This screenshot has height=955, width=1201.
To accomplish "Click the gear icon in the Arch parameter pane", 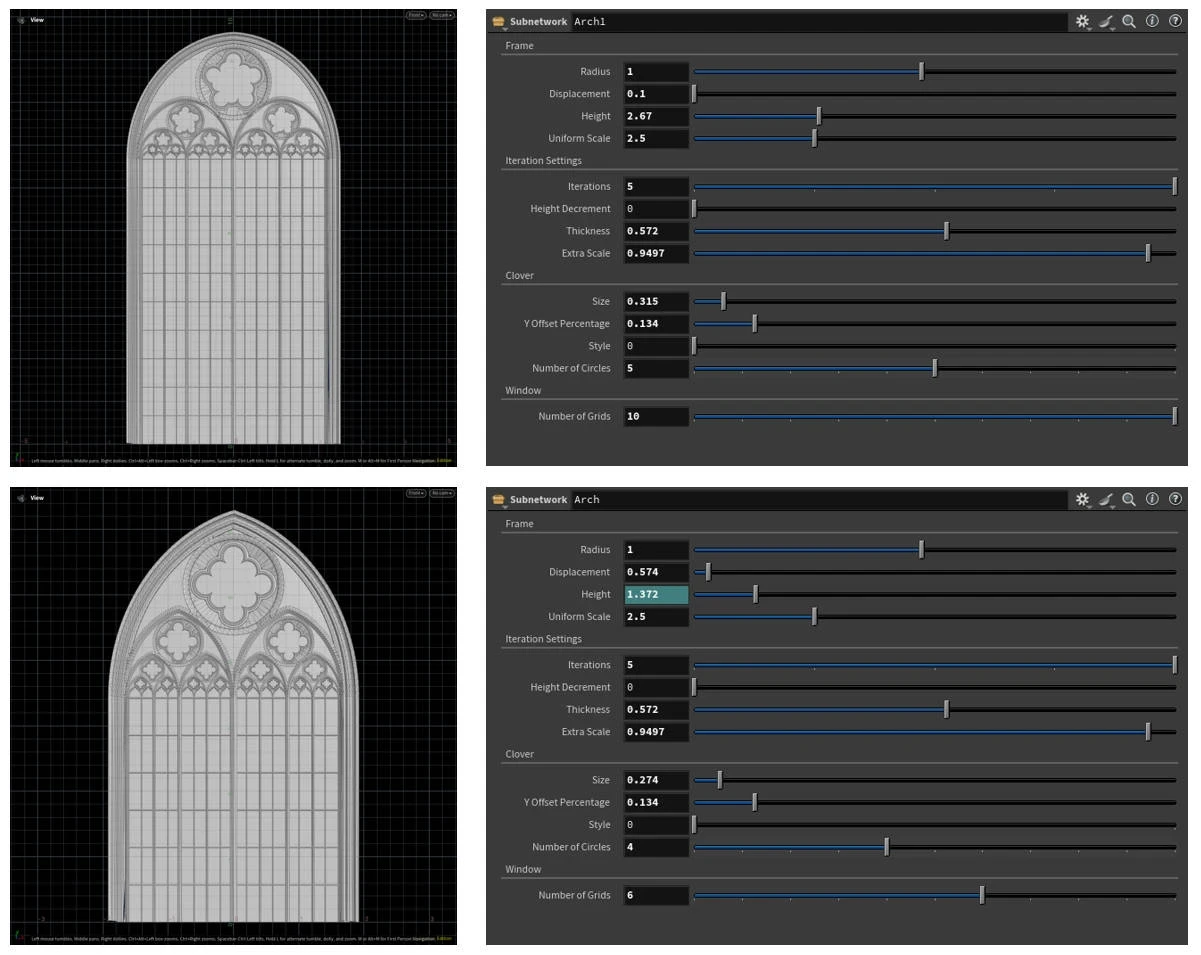I will pyautogui.click(x=1081, y=499).
